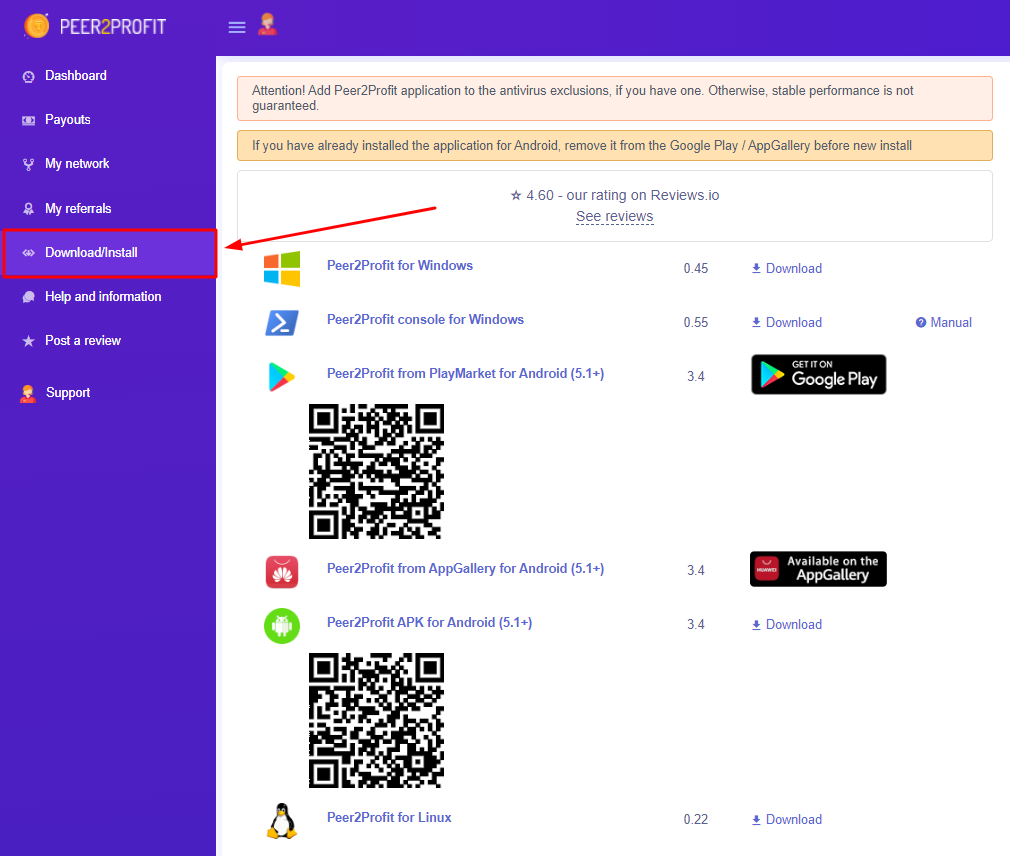Click the My network branch icon
Viewport: 1010px width, 856px height.
coord(28,165)
